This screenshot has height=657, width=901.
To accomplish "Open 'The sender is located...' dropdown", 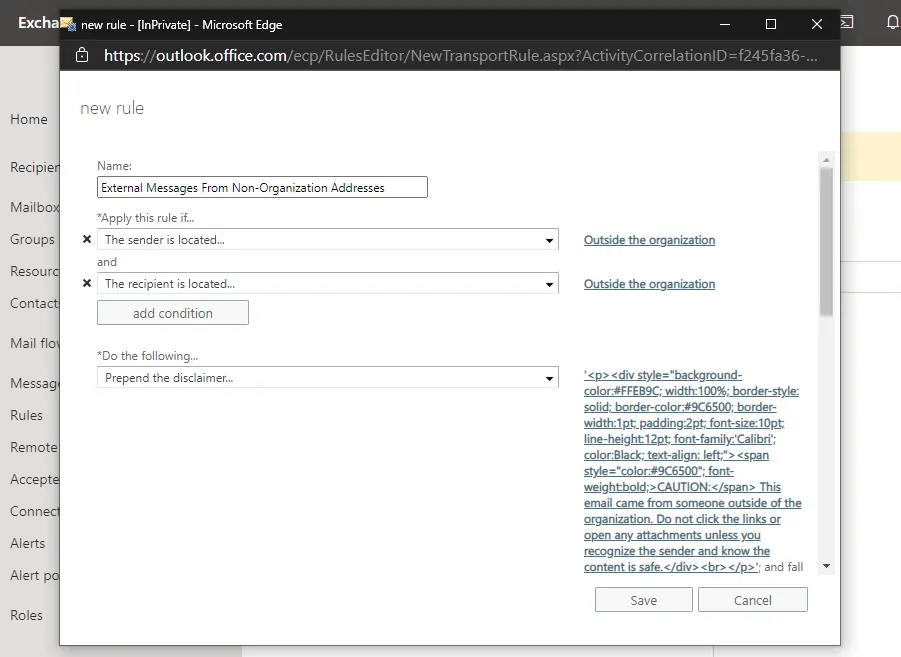I will click(x=328, y=240).
